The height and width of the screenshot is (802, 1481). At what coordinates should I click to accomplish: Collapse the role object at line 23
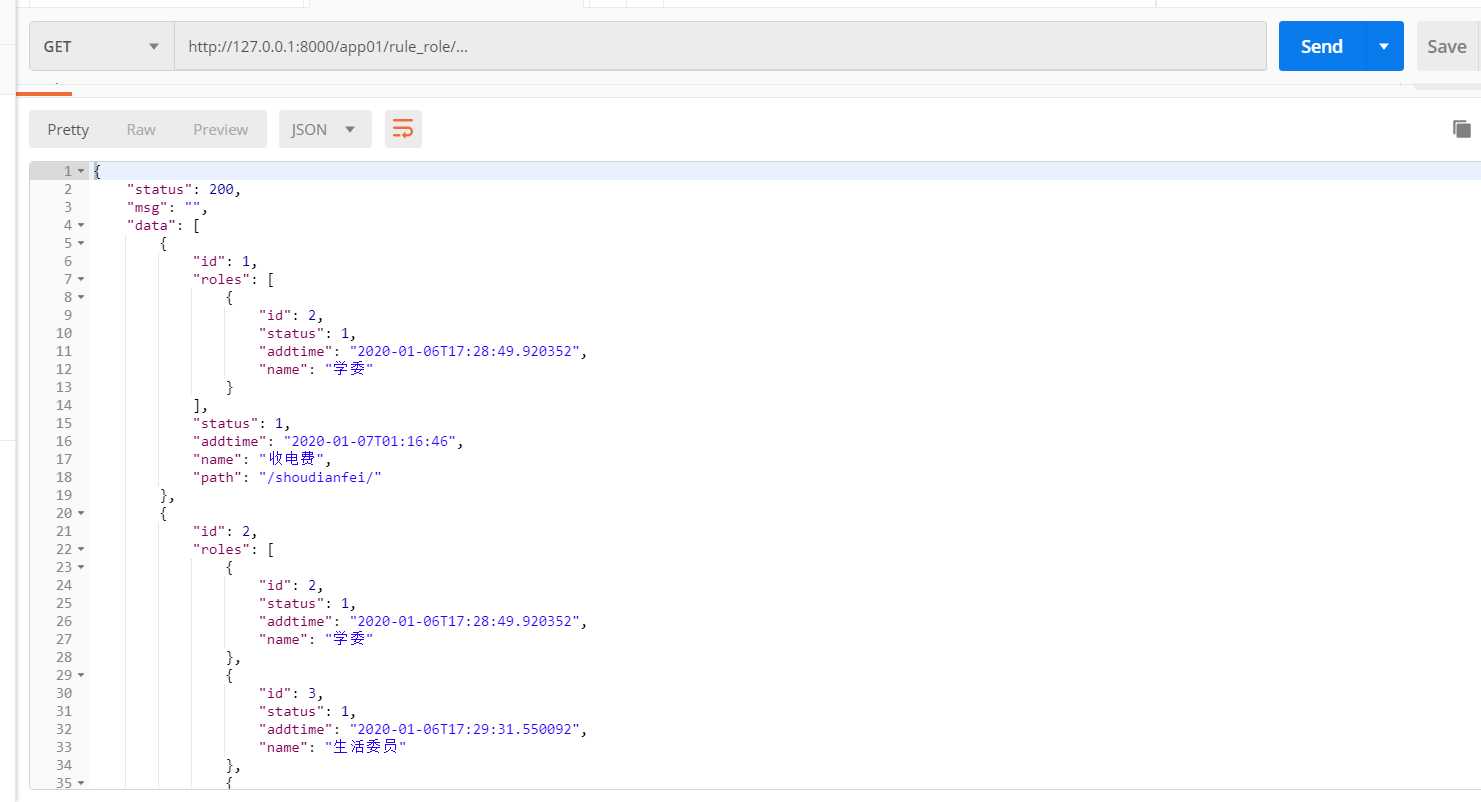(x=81, y=567)
